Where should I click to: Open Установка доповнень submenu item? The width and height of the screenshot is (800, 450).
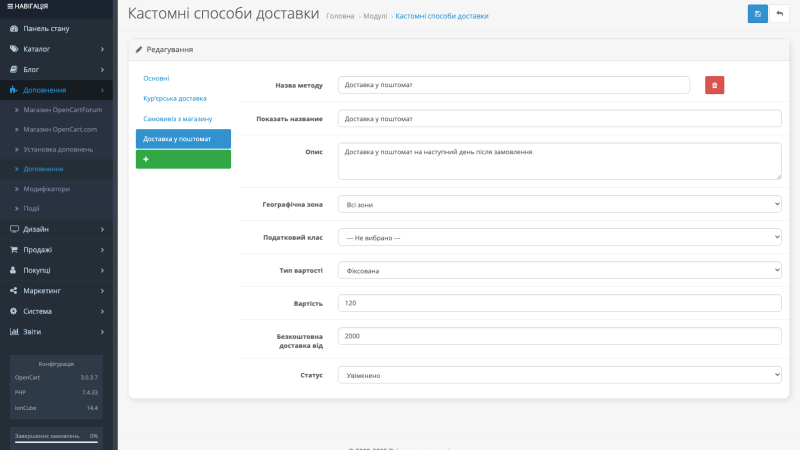(x=58, y=149)
